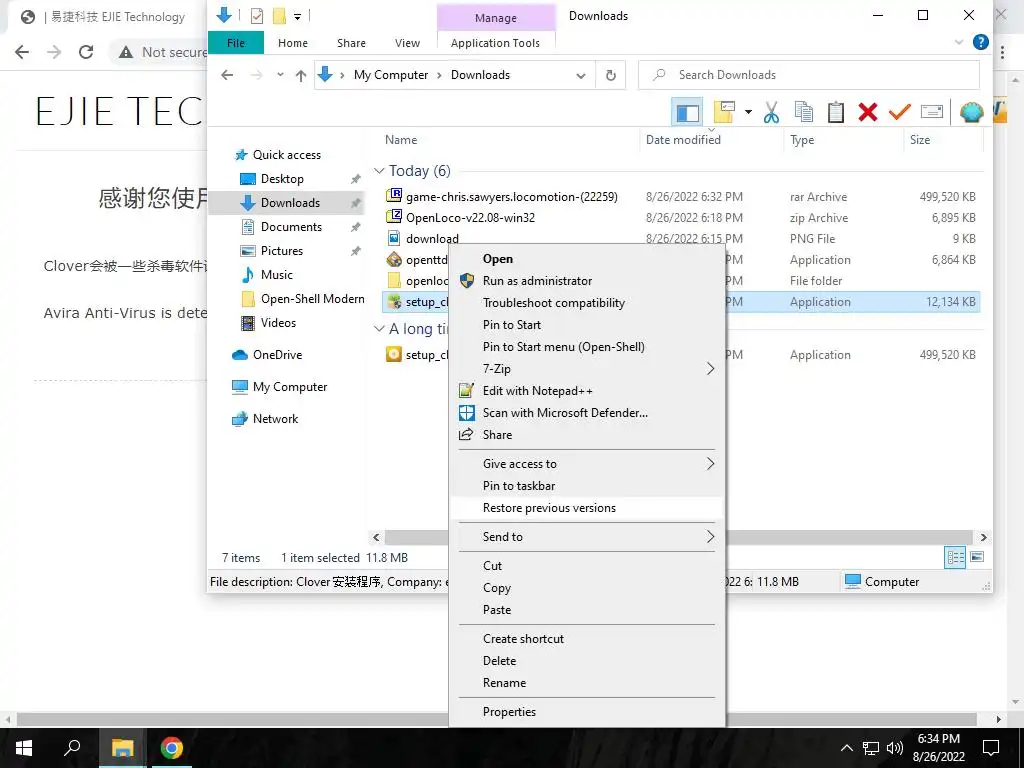Open address bar history dropdown

(581, 76)
